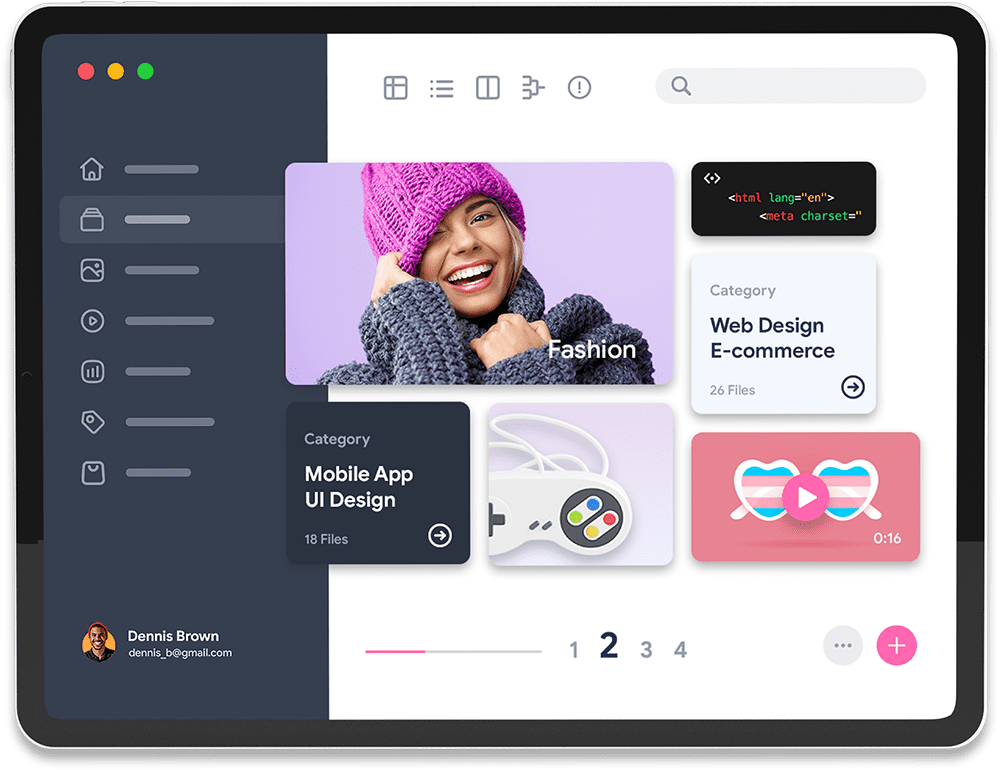1000x770 pixels.
Task: Open the bar chart statistics sidebar icon
Action: coord(92,372)
